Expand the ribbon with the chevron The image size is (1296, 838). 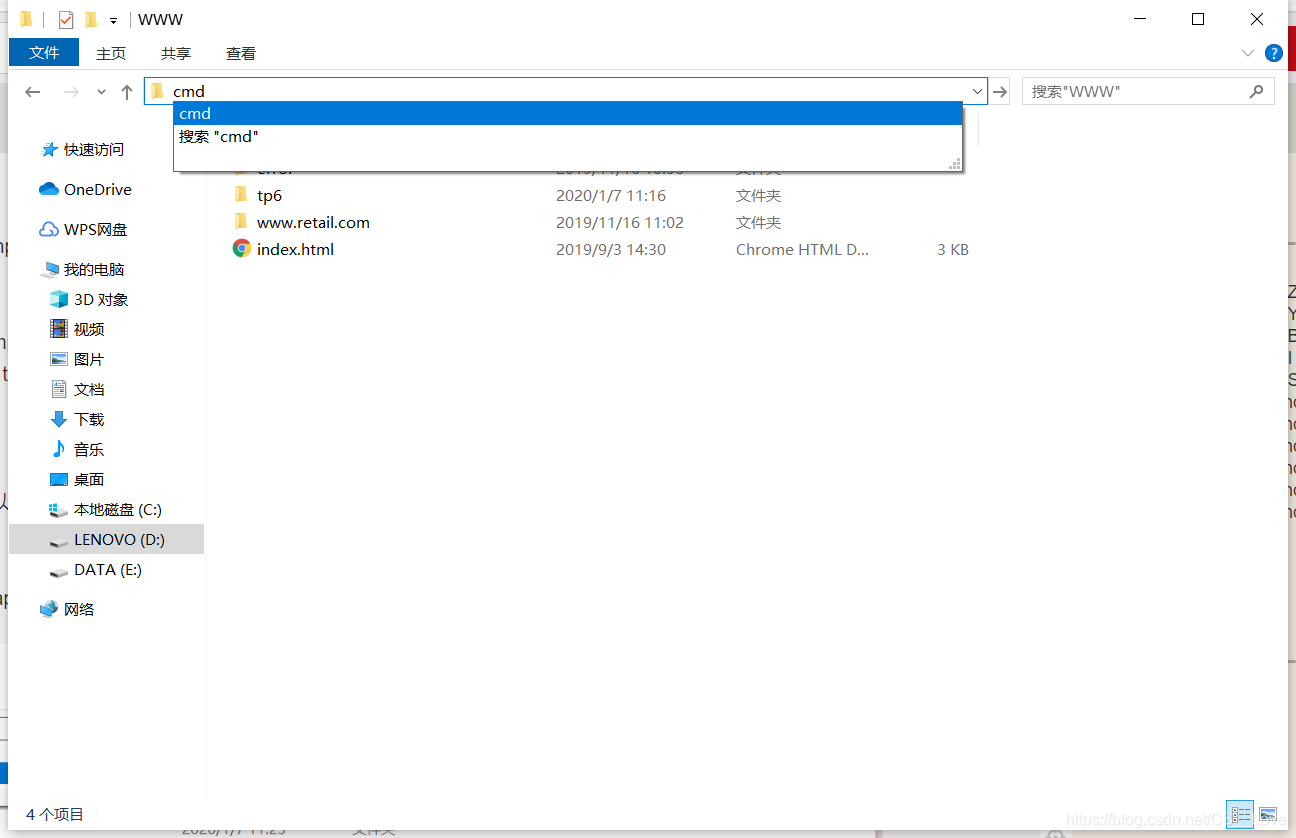1248,53
